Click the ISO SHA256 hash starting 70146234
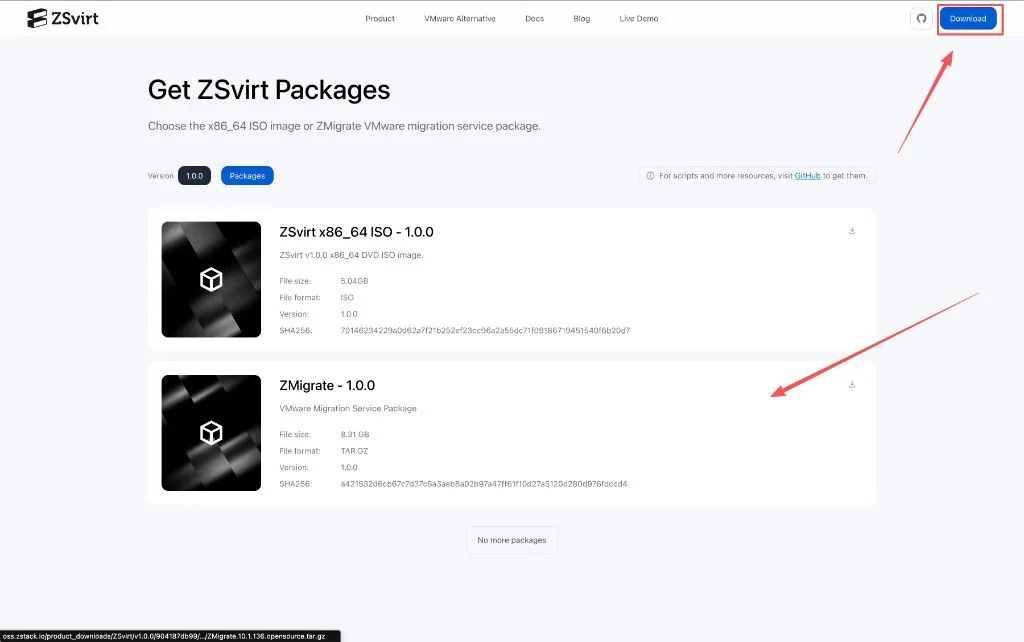Screen dimensions: 1024x642 coord(485,330)
